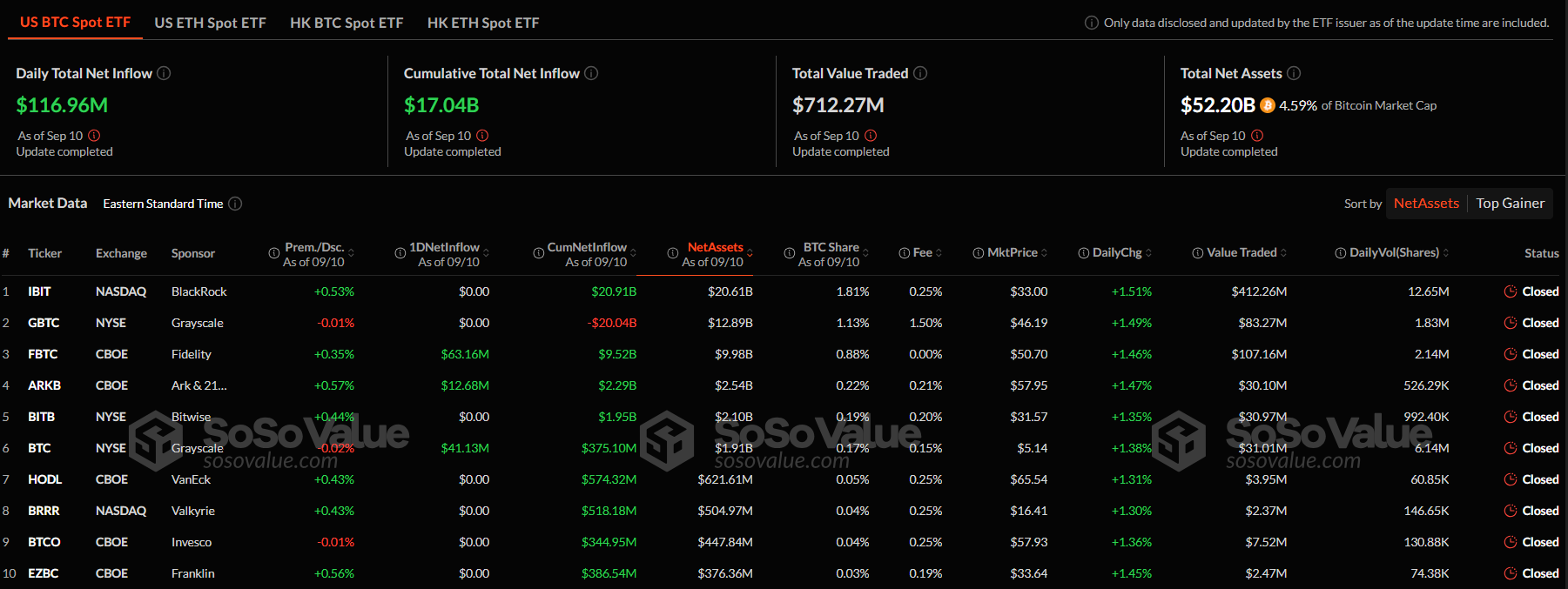Screen dimensions: 1568x589
Task: Open the GBTC ticker row
Action: (44, 323)
